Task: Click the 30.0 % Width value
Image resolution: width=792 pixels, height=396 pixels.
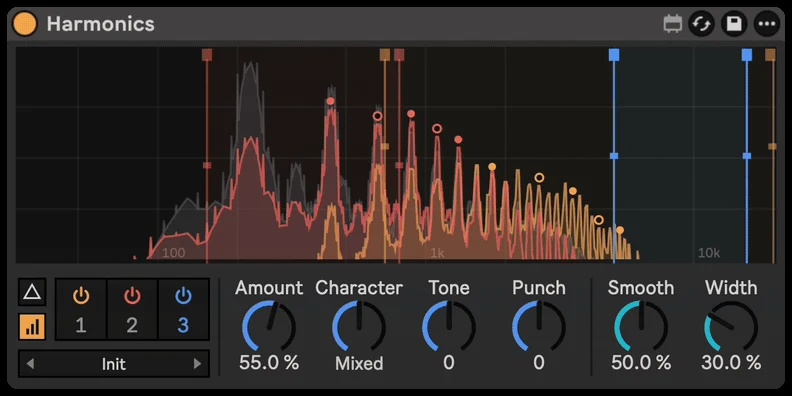Action: [731, 363]
